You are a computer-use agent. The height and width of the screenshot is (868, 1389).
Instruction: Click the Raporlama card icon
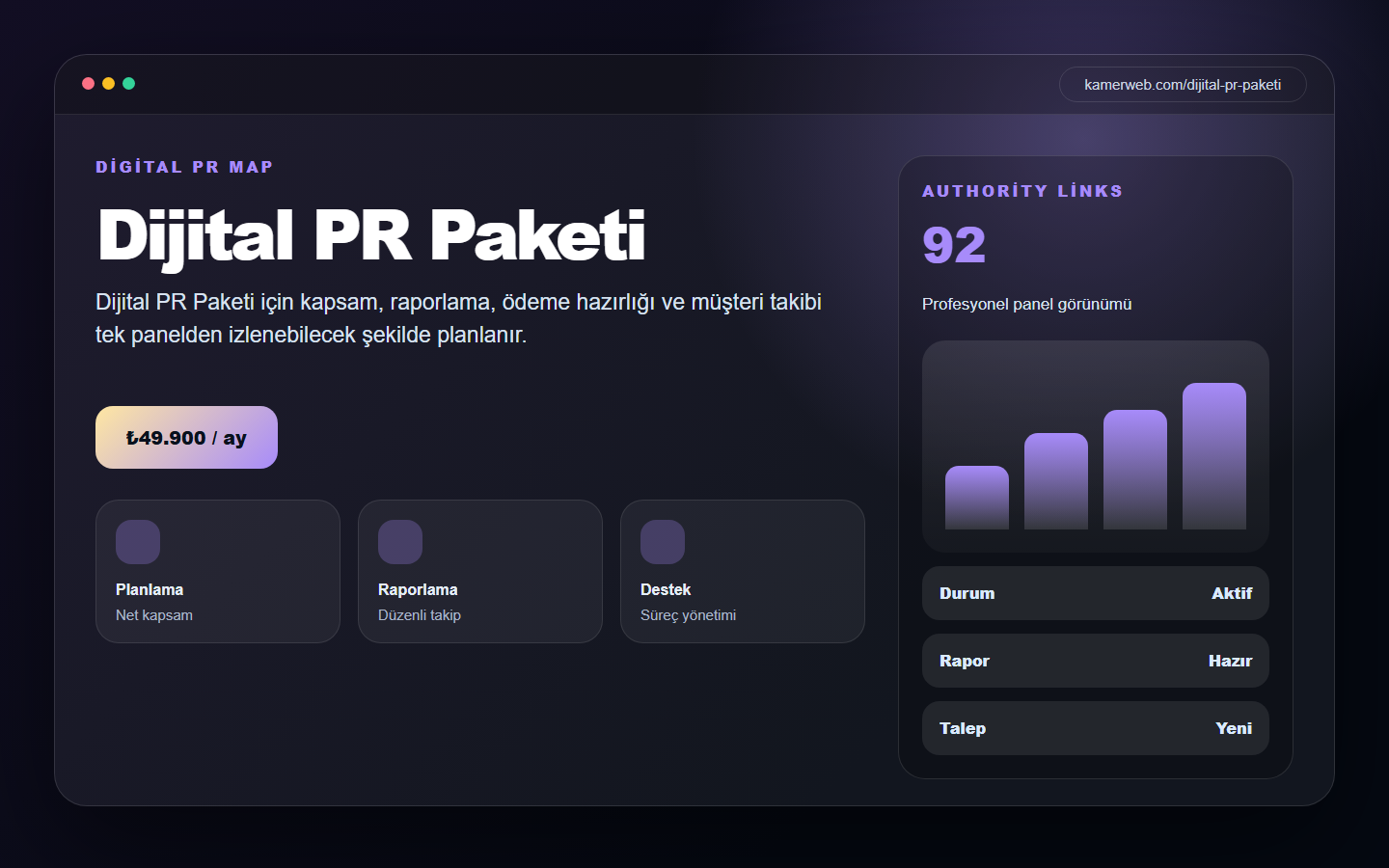click(x=400, y=542)
